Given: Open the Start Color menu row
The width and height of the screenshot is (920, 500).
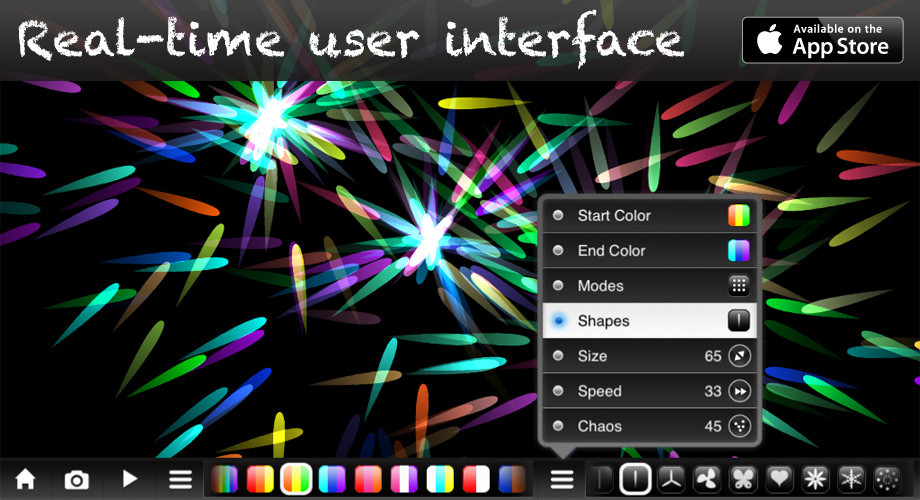Looking at the screenshot, I should click(x=650, y=215).
